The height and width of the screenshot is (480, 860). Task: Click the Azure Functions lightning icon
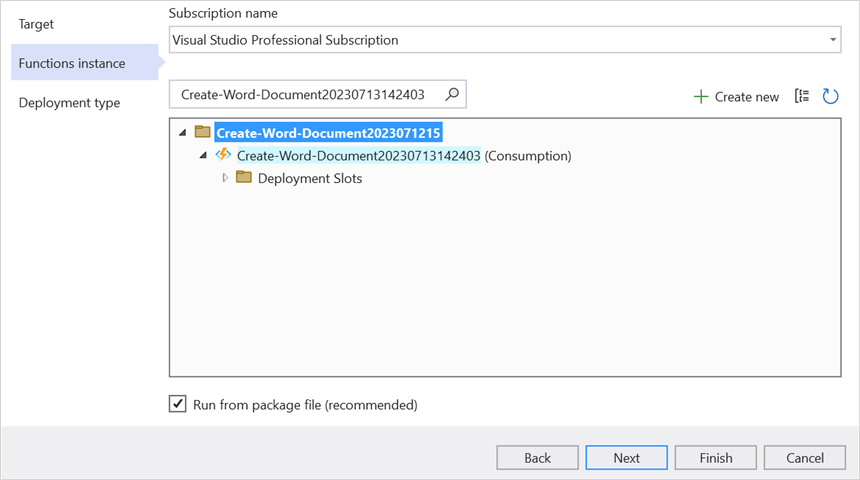pos(223,155)
